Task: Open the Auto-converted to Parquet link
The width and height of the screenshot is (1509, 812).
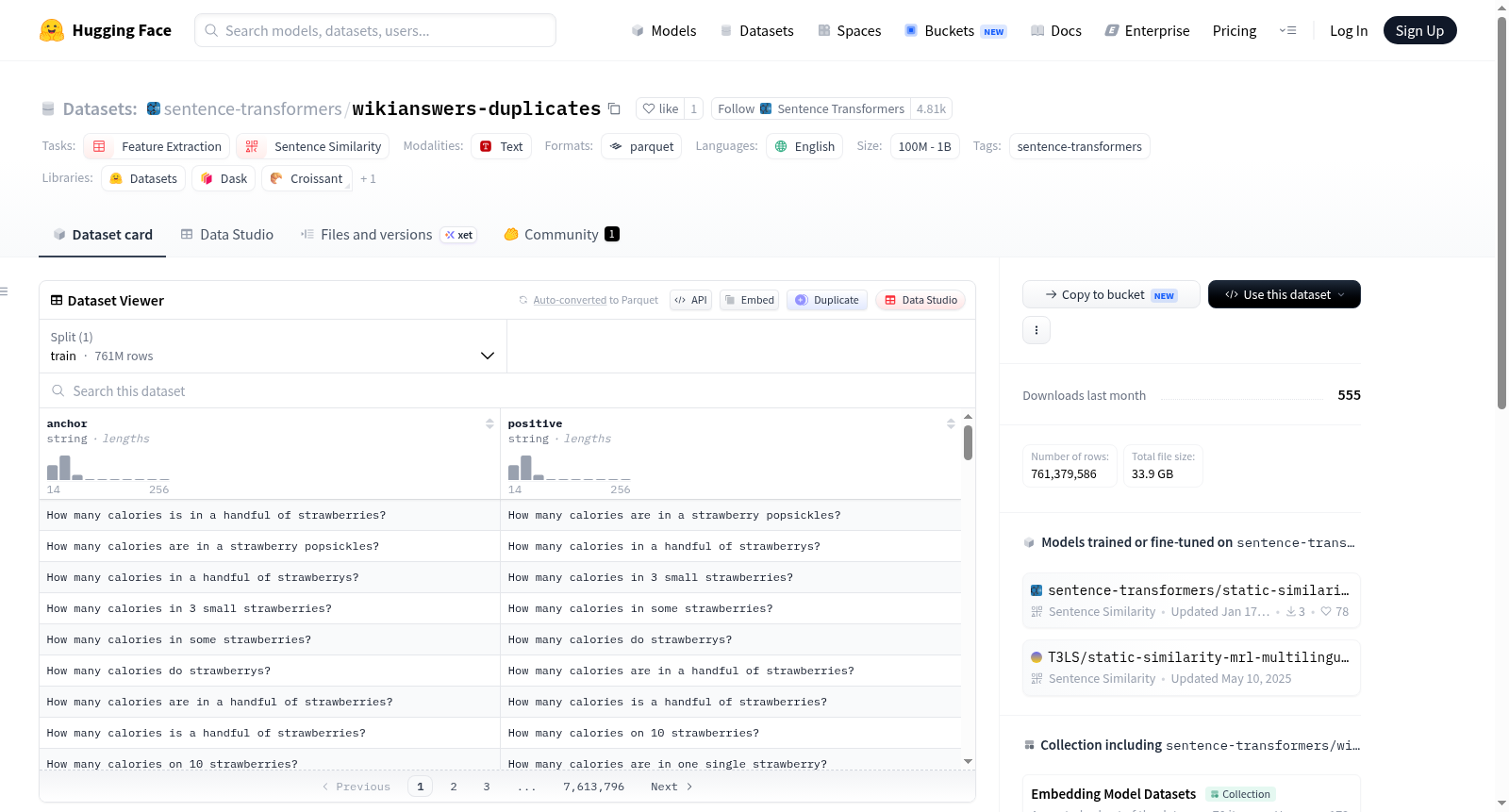Action: pos(596,301)
